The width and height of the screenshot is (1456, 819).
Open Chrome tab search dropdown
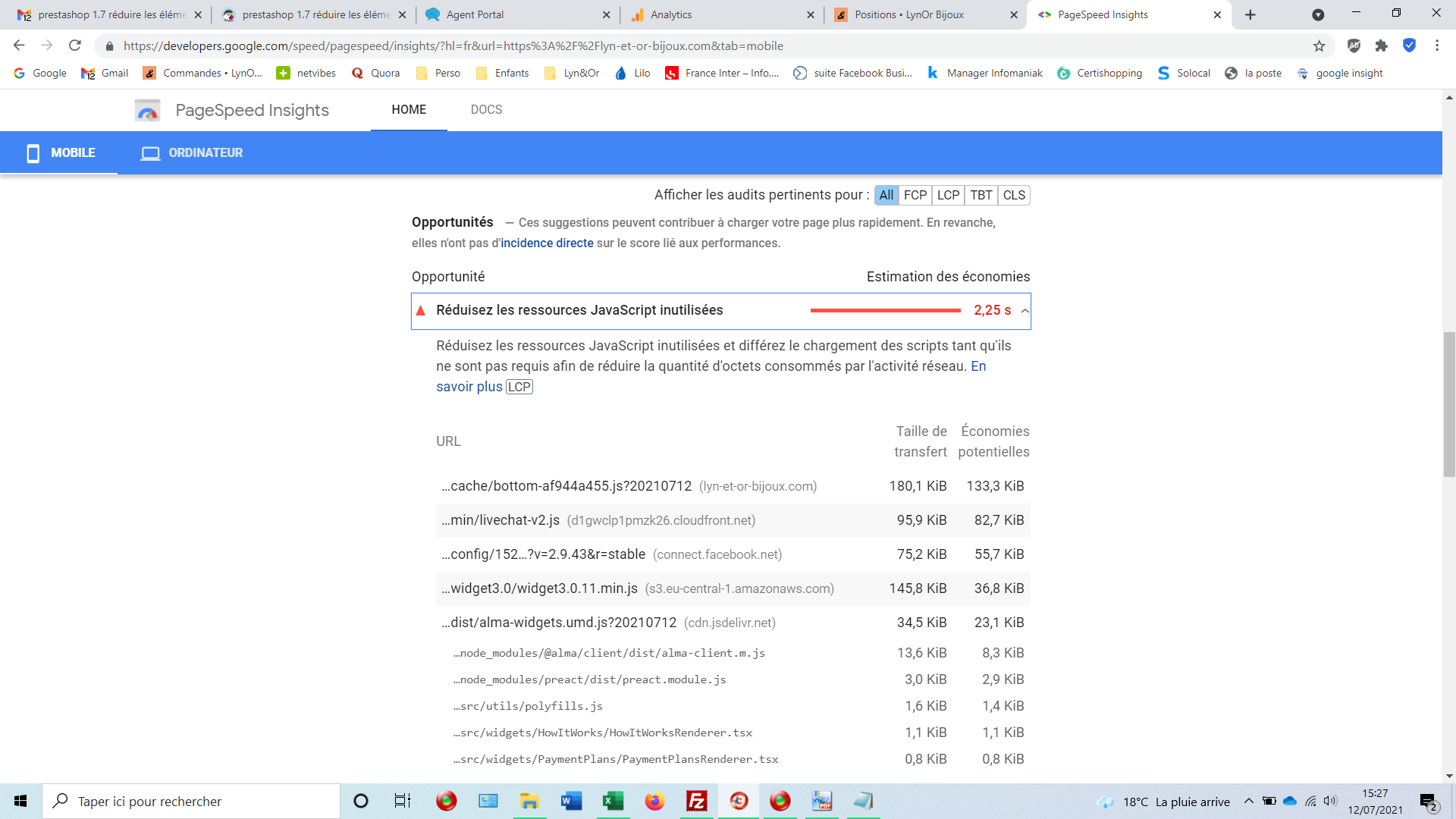1318,14
